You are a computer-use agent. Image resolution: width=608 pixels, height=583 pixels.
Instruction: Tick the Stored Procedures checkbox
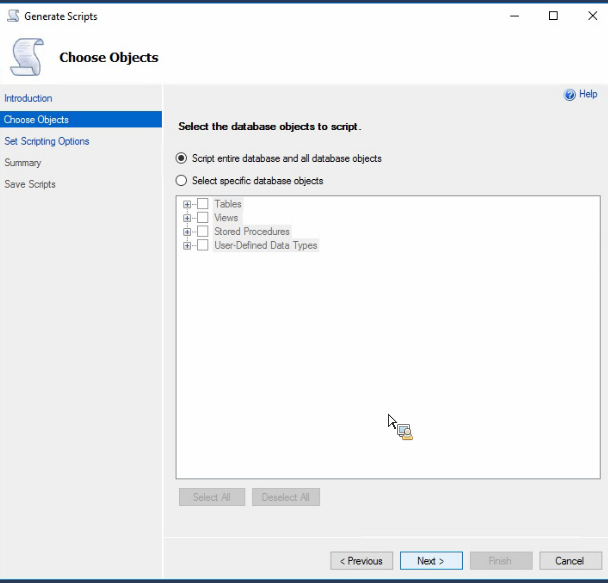(x=202, y=231)
